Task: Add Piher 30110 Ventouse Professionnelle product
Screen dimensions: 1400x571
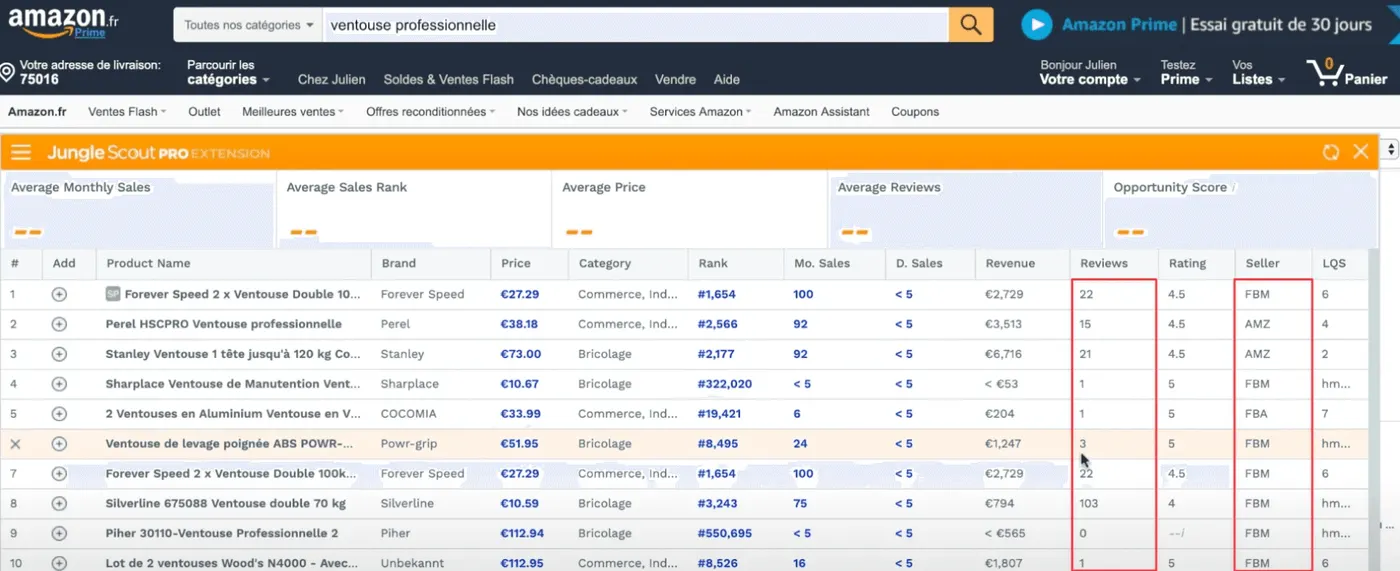Action: (59, 534)
